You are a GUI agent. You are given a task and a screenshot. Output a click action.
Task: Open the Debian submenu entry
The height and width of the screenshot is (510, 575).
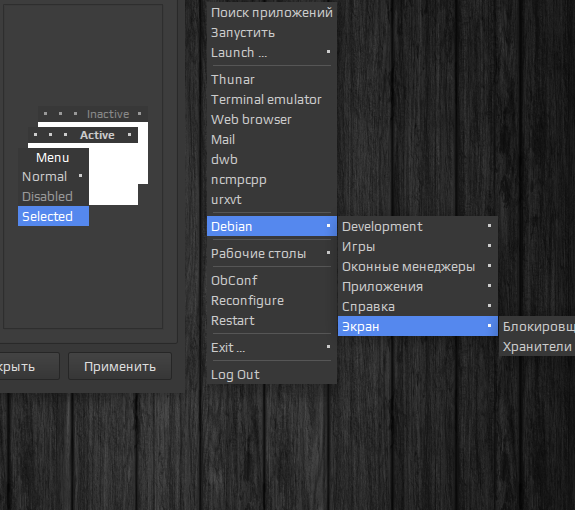point(272,226)
